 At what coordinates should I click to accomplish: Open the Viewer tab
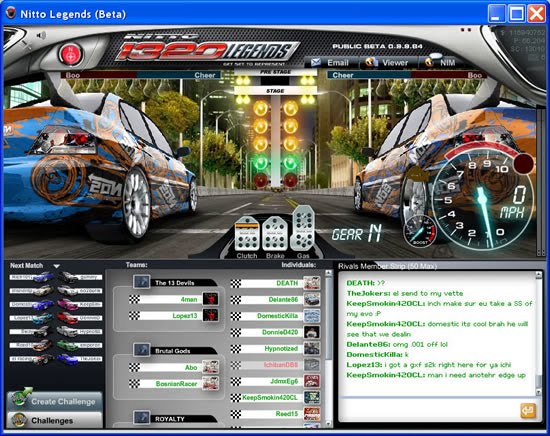pos(388,62)
